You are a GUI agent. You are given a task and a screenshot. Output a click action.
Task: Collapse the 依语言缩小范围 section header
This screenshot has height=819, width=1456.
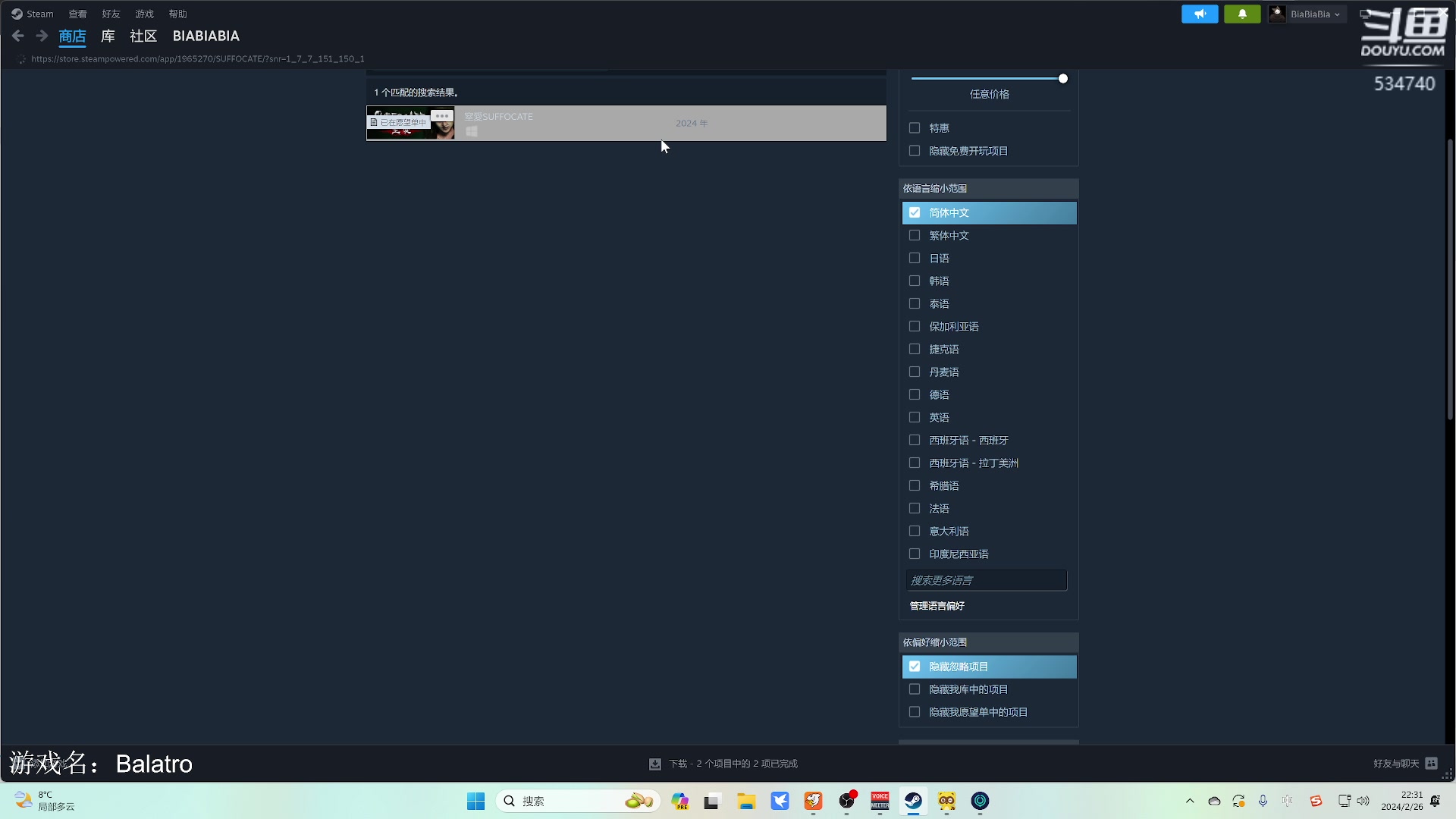click(989, 189)
